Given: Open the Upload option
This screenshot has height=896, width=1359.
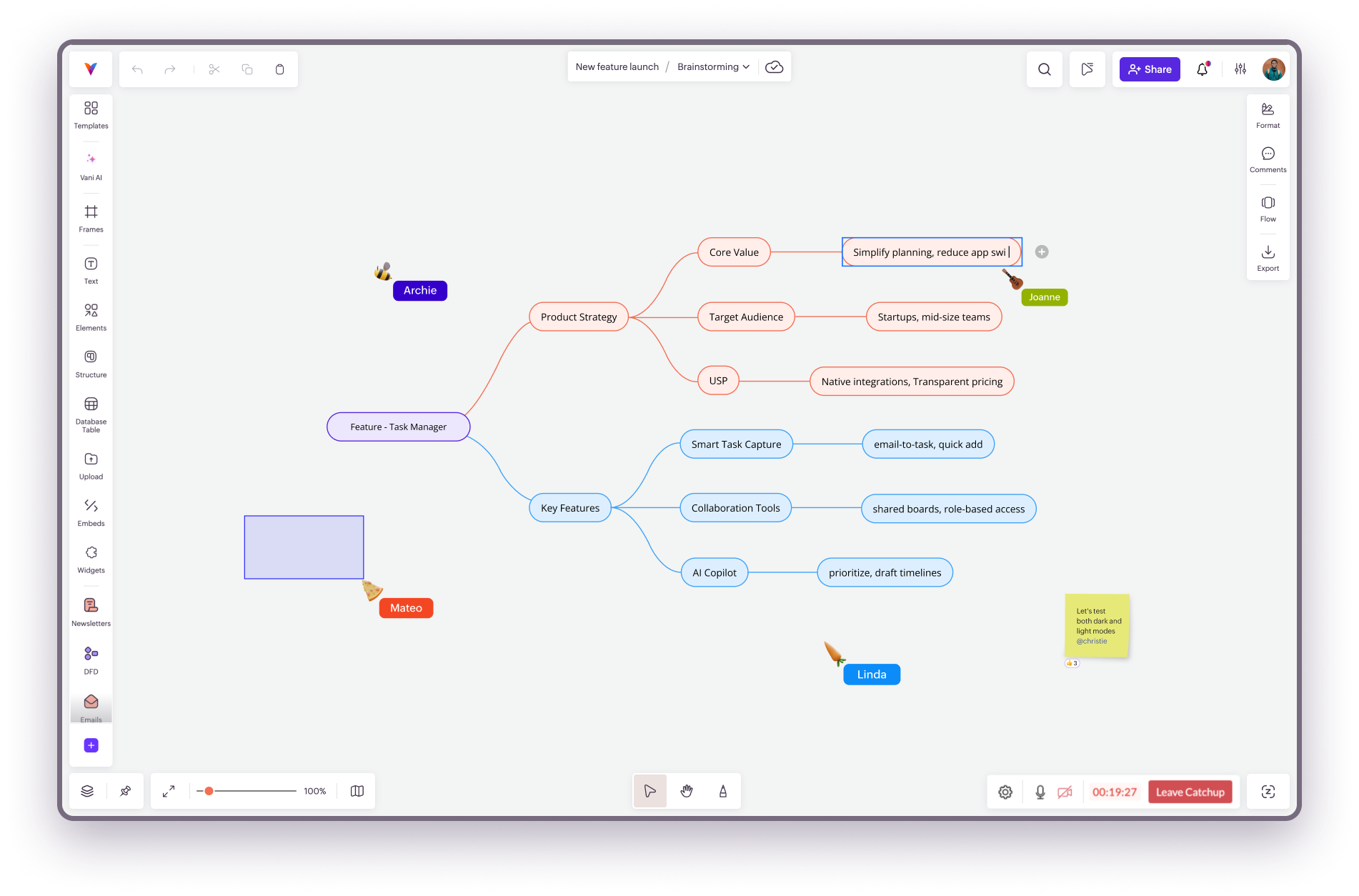Looking at the screenshot, I should click(91, 466).
